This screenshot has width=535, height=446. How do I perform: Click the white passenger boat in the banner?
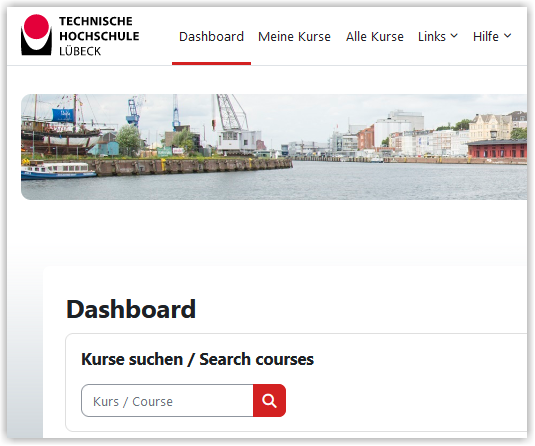[58, 171]
